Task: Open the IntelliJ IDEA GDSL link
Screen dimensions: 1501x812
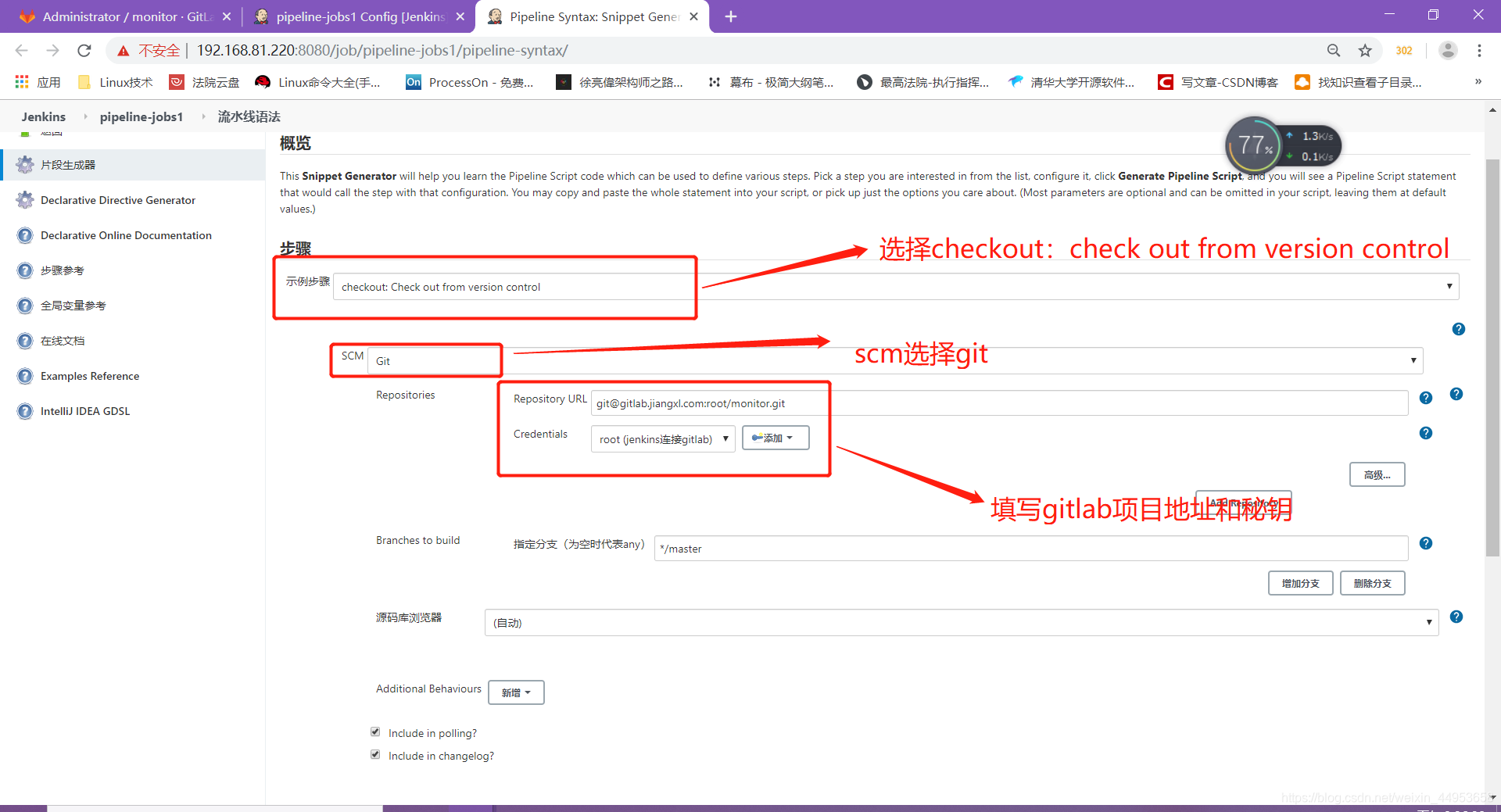Action: tap(85, 411)
